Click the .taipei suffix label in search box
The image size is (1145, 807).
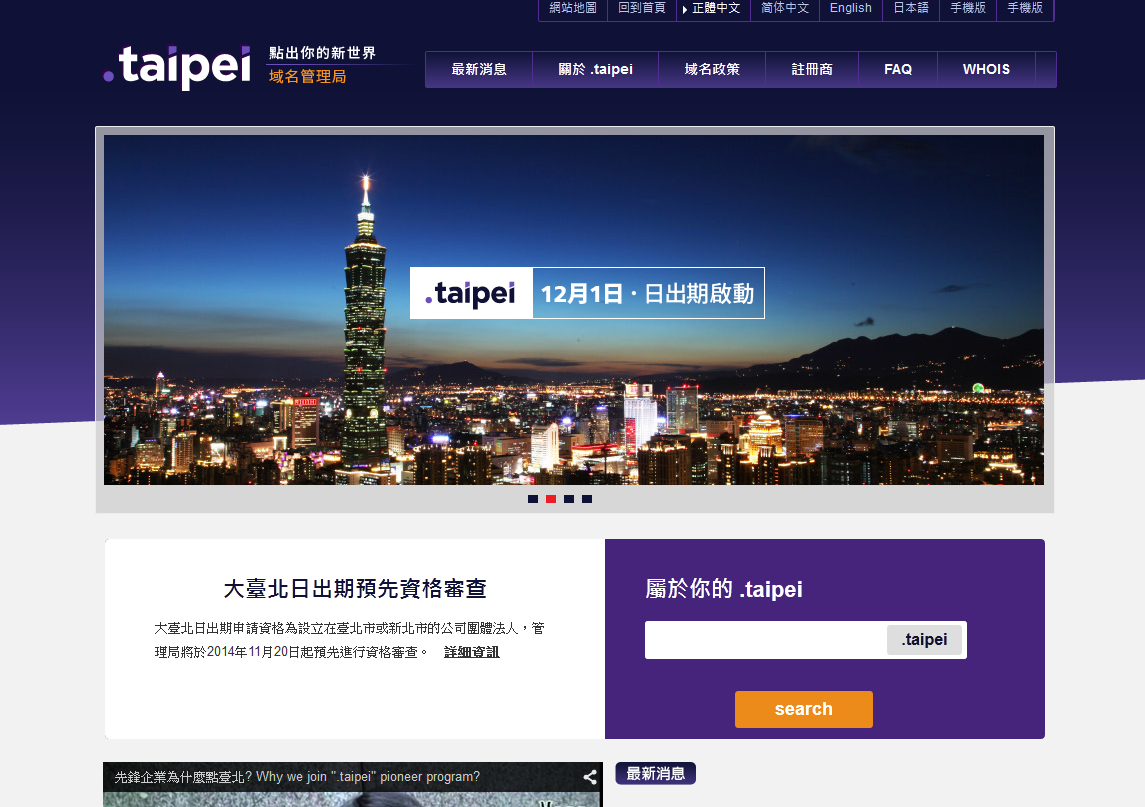924,640
